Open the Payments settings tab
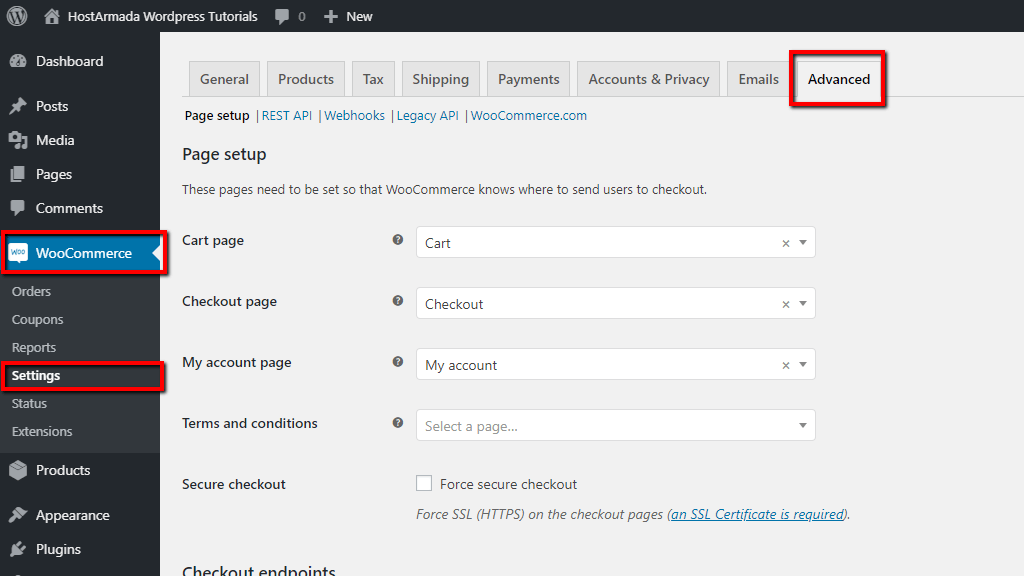The image size is (1024, 576). coord(528,79)
